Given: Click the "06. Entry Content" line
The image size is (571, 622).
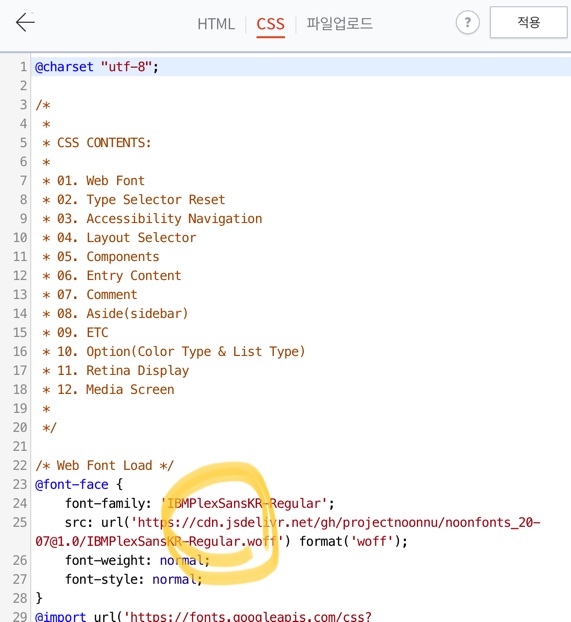Looking at the screenshot, I should click(112, 276).
